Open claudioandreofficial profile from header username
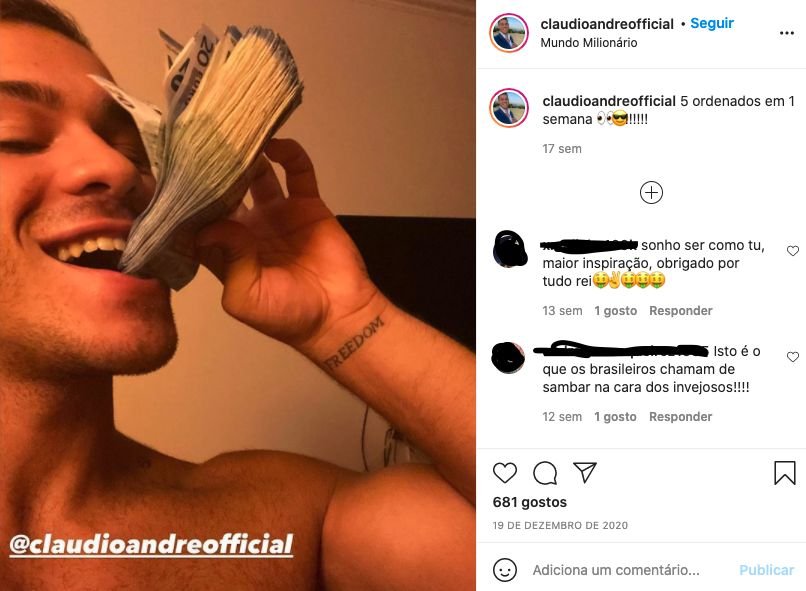This screenshot has height=591, width=806. [x=607, y=24]
